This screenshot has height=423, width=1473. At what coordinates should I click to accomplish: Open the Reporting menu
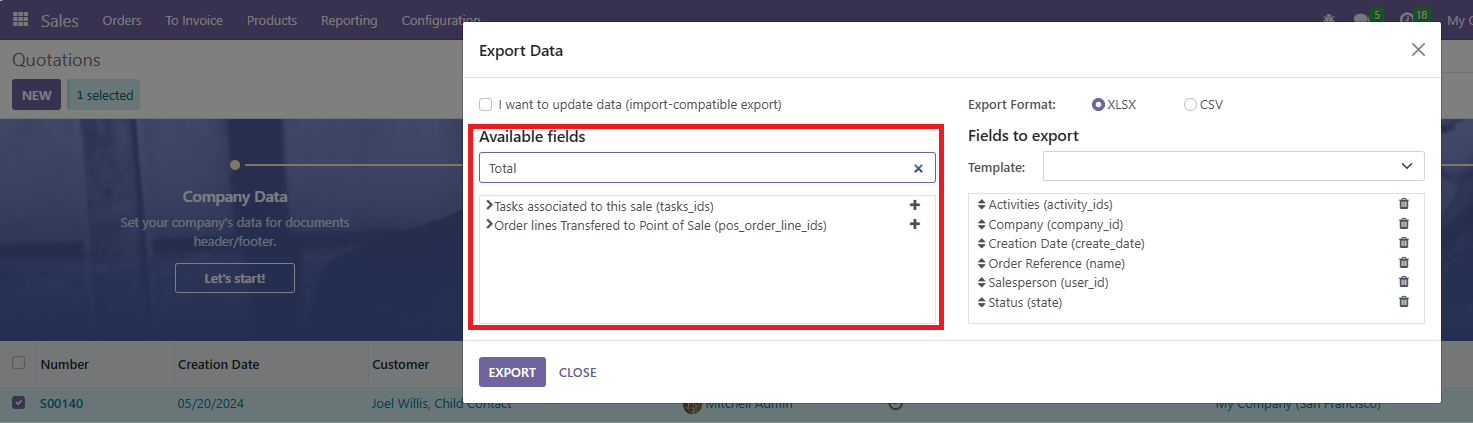pyautogui.click(x=349, y=20)
